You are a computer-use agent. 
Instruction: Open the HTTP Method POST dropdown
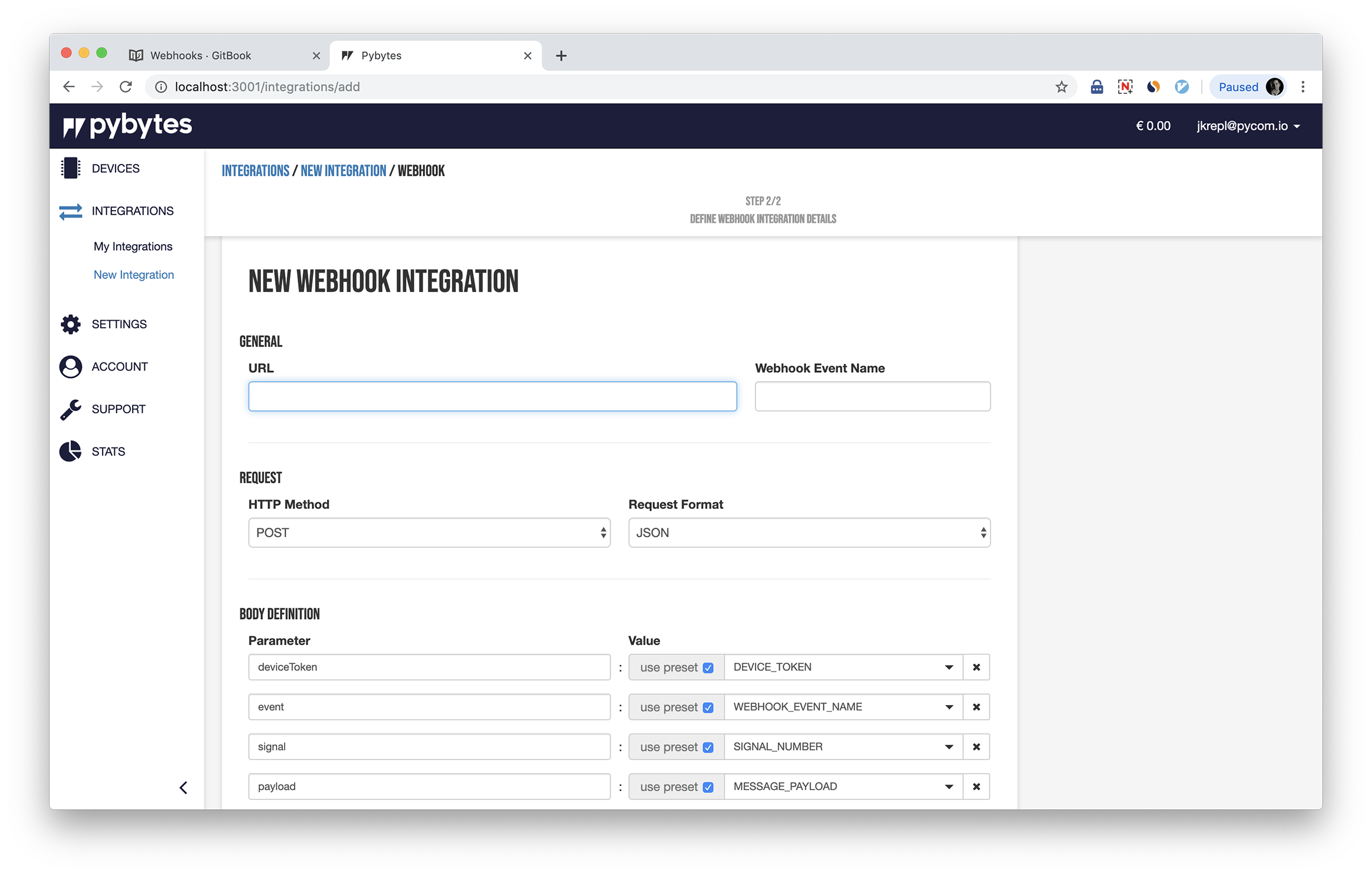[429, 533]
